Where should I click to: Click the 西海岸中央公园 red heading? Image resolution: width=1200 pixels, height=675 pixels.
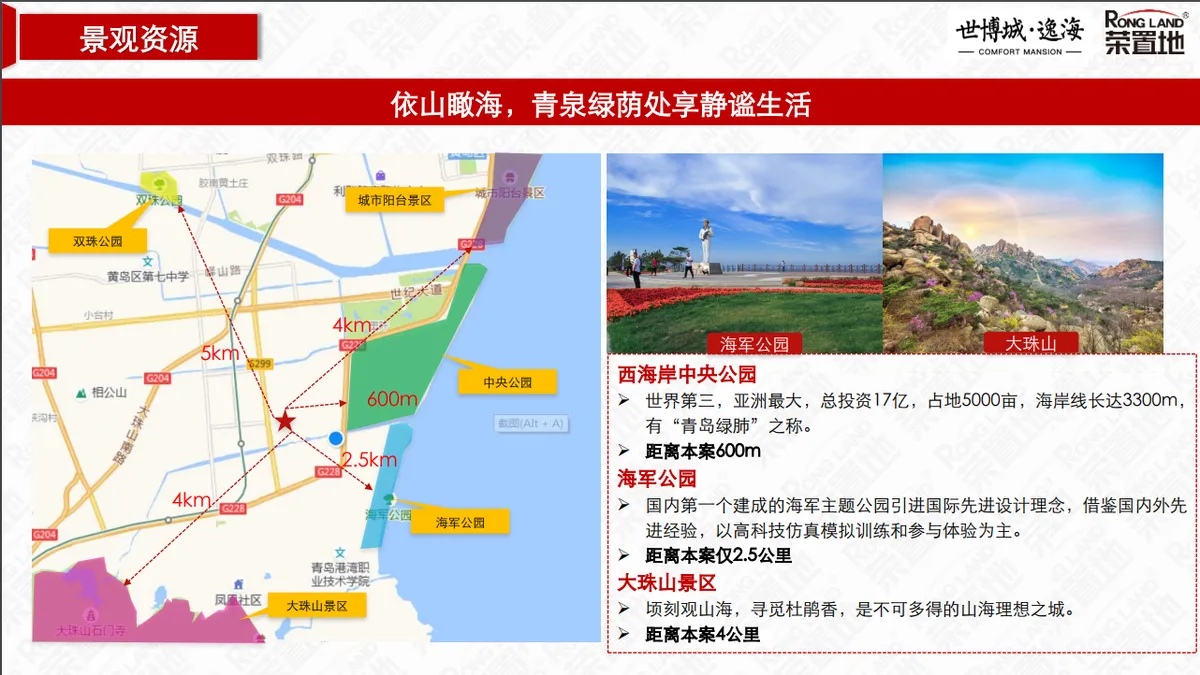686,375
